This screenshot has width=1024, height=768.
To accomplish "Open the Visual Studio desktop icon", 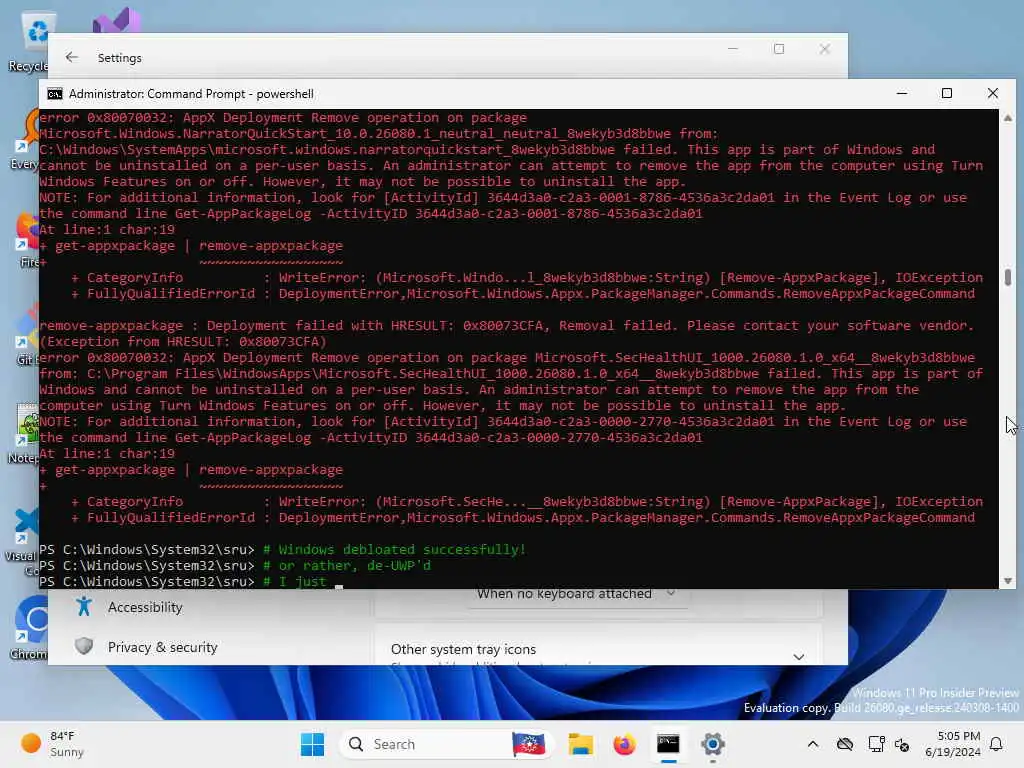I will (116, 21).
